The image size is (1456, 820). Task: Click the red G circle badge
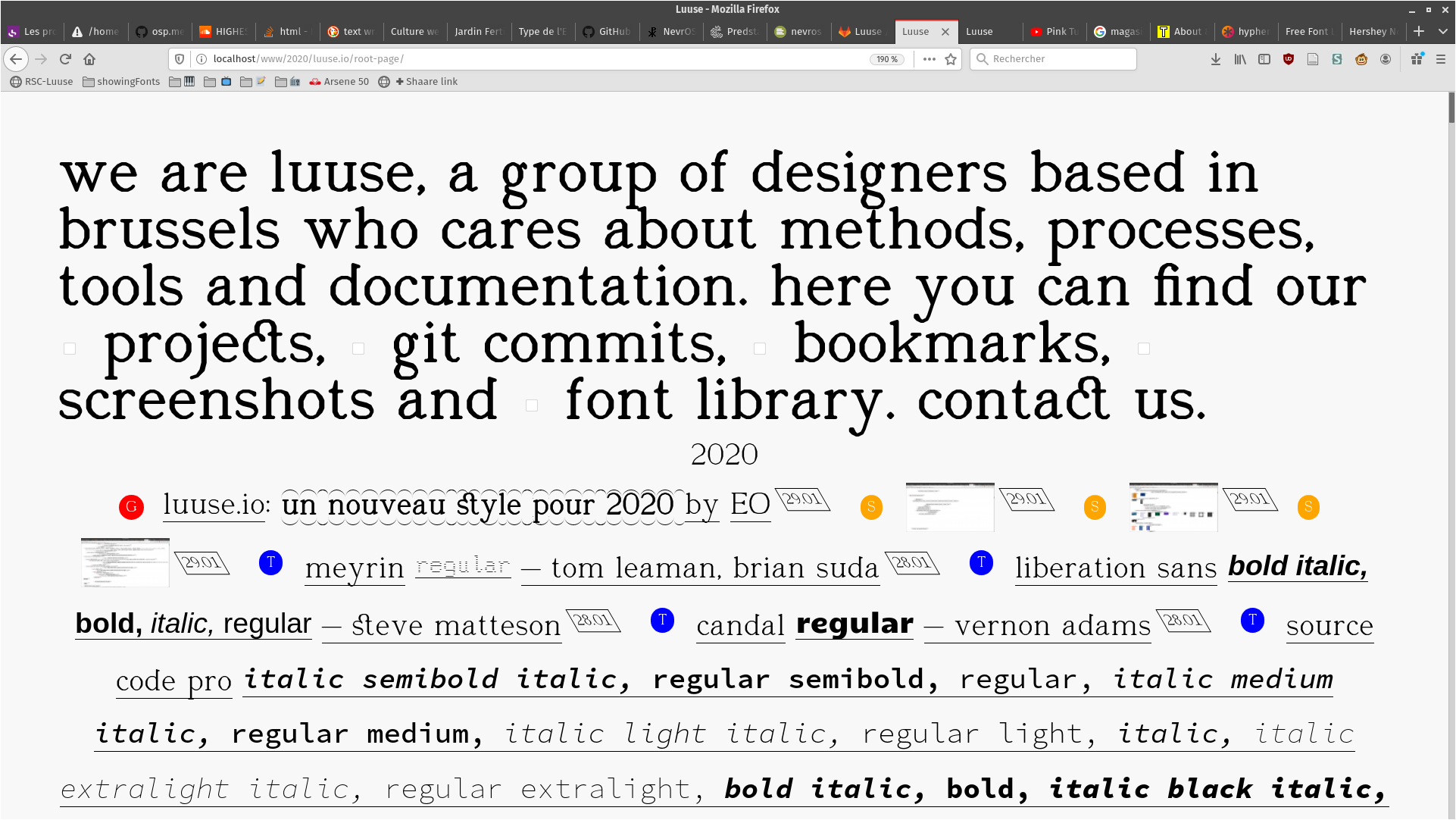pyautogui.click(x=132, y=507)
